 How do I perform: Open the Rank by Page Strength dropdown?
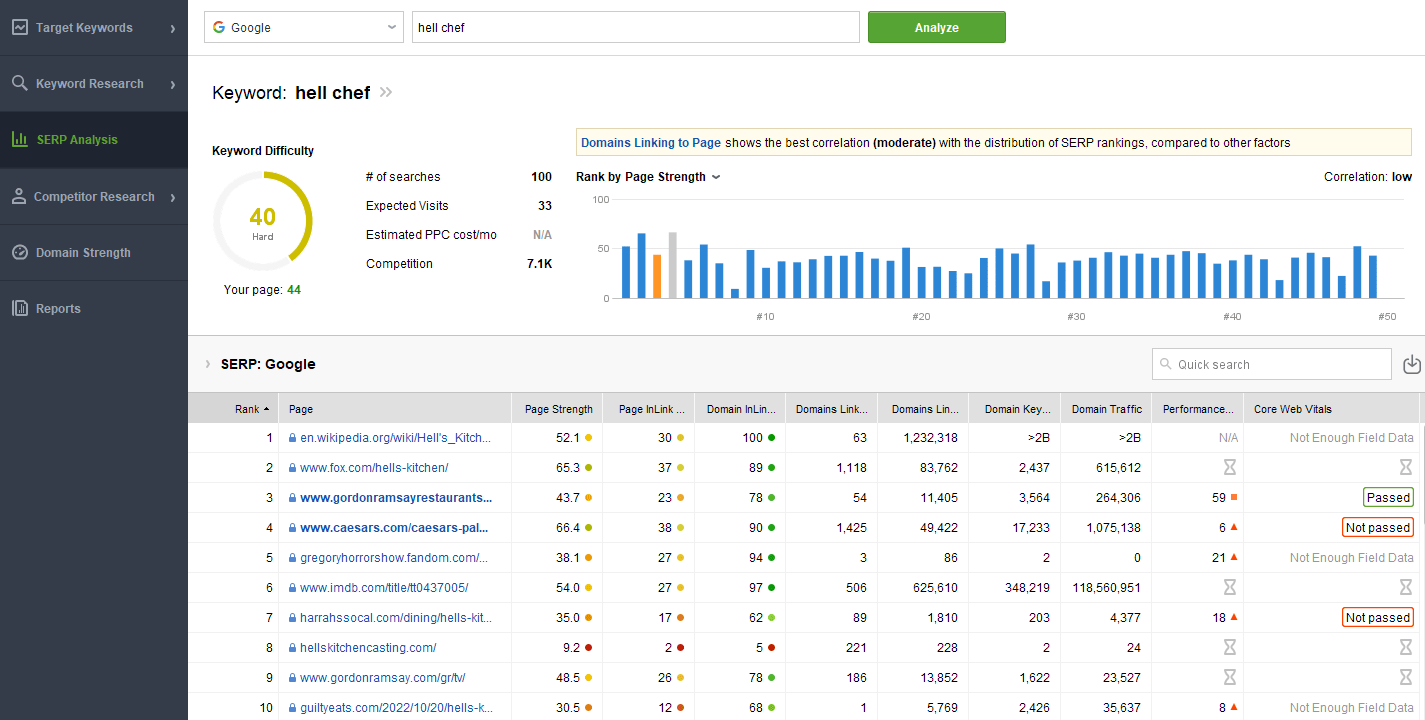tap(648, 177)
